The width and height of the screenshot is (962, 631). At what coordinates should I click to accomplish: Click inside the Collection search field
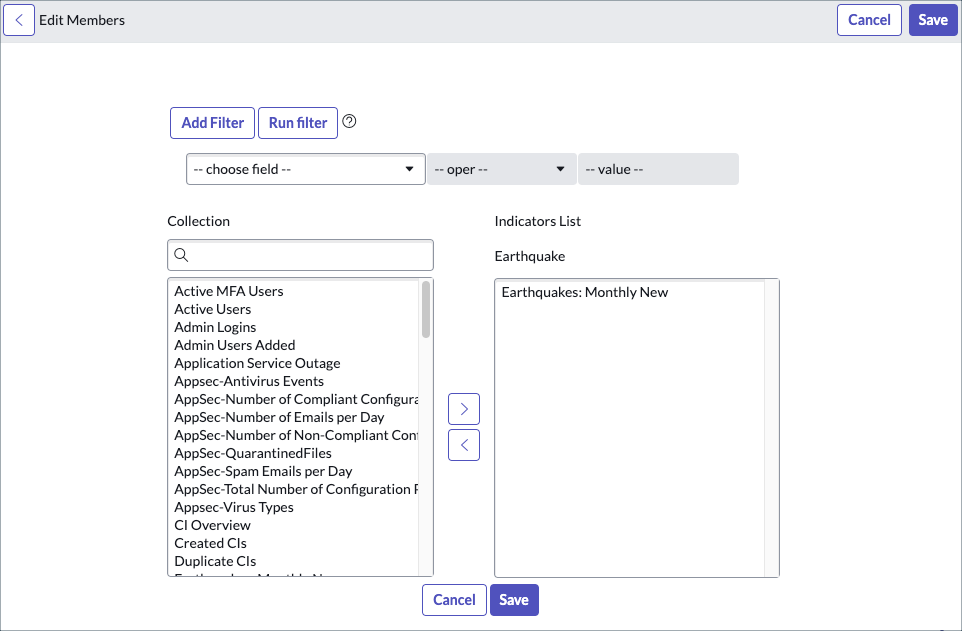click(300, 255)
